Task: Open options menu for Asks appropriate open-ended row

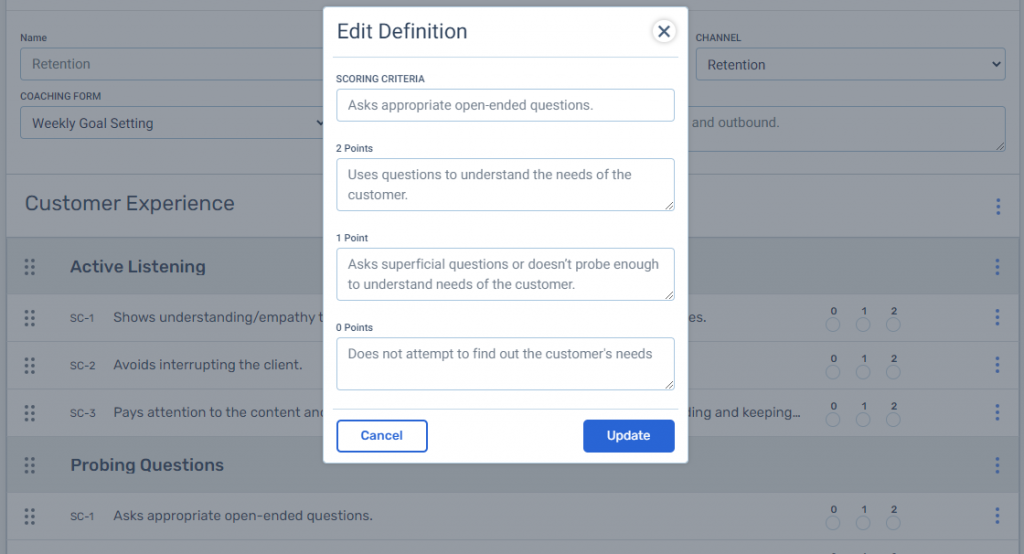Action: [997, 516]
